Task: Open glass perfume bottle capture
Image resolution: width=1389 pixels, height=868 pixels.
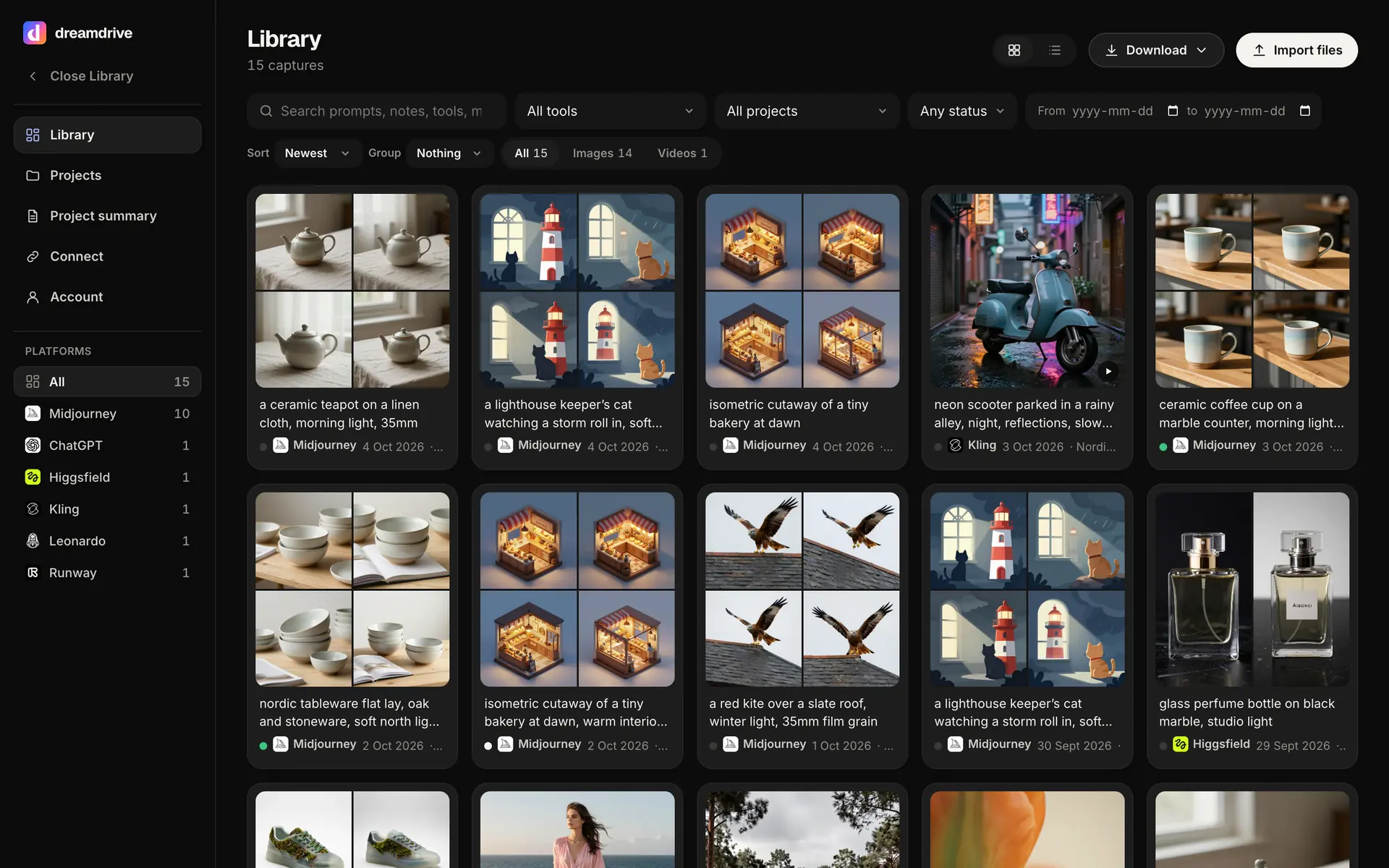Action: point(1252,589)
